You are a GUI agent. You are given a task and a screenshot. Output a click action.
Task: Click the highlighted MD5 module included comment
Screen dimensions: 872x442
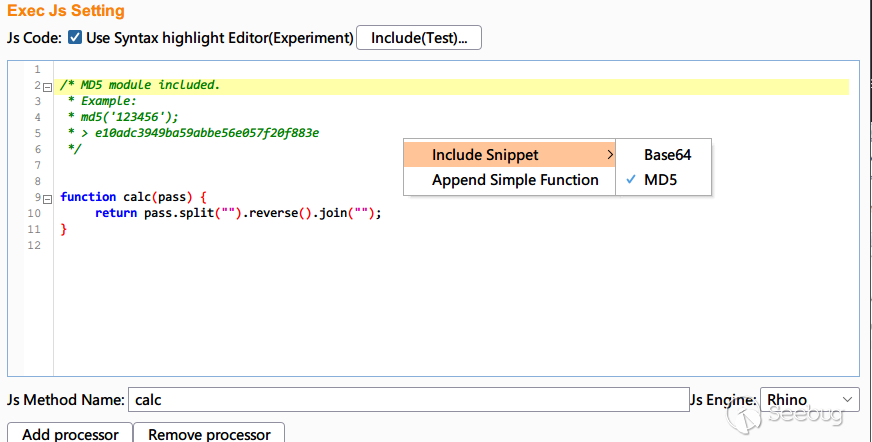click(140, 86)
